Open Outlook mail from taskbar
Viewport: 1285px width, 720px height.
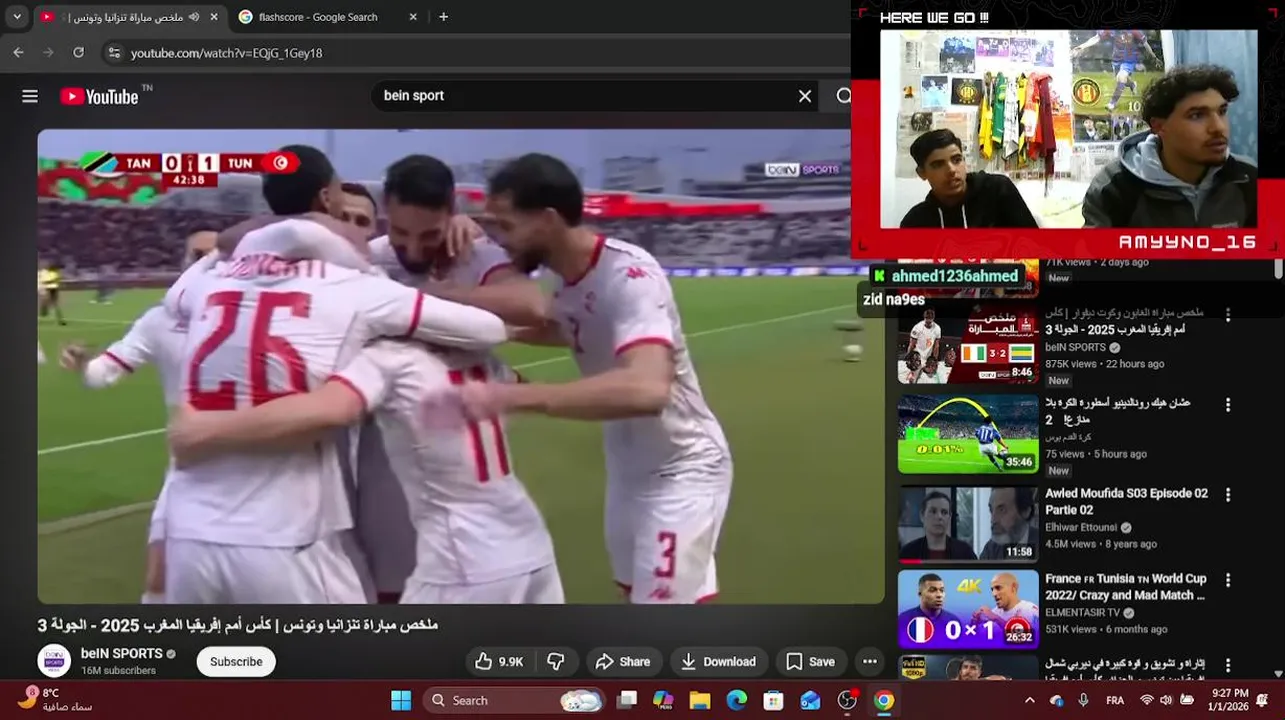coord(810,700)
